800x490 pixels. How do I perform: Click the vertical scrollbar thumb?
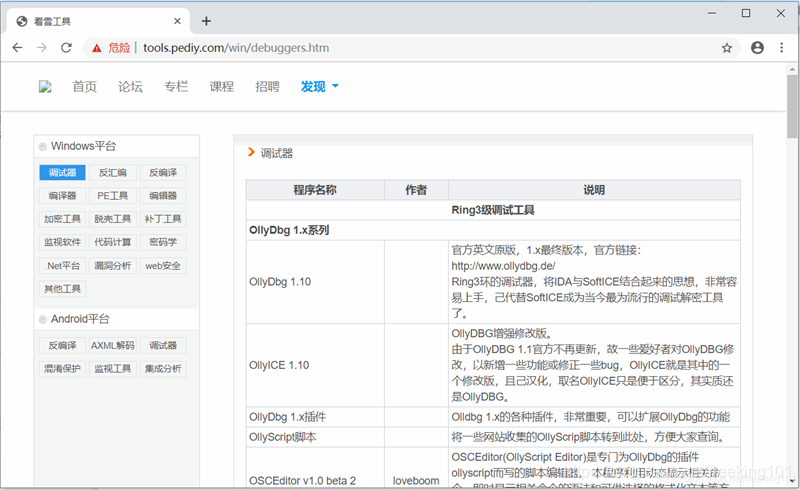[792, 106]
